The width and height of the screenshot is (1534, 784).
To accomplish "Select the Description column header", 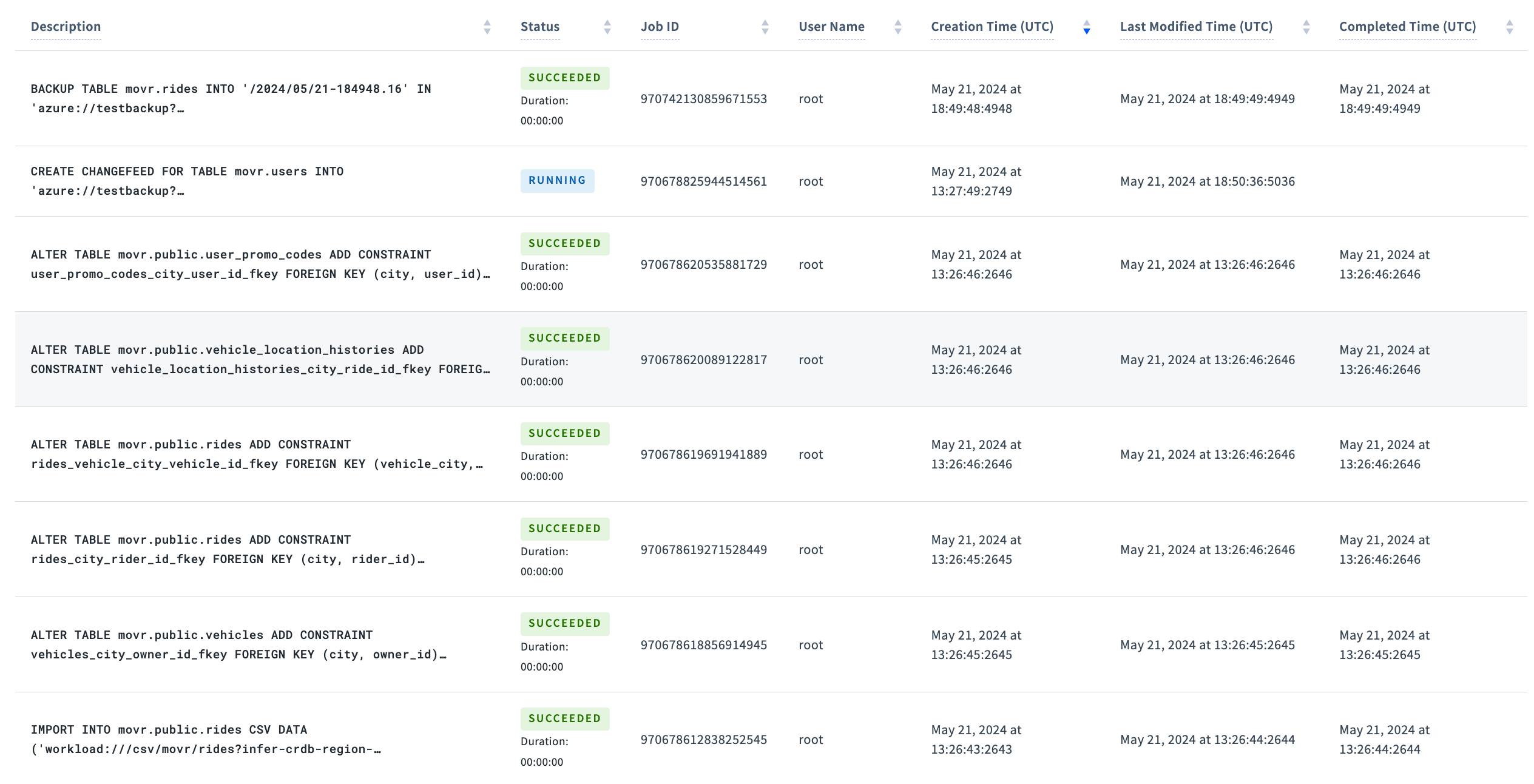I will 66,27.
